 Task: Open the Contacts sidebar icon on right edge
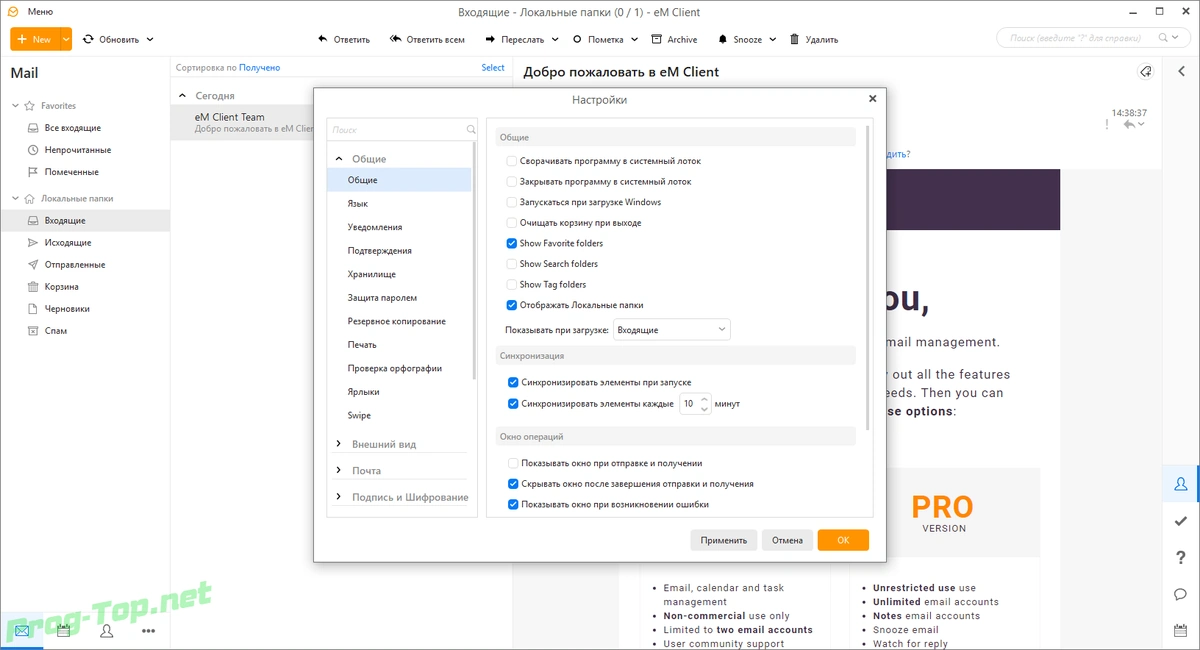click(x=1181, y=484)
